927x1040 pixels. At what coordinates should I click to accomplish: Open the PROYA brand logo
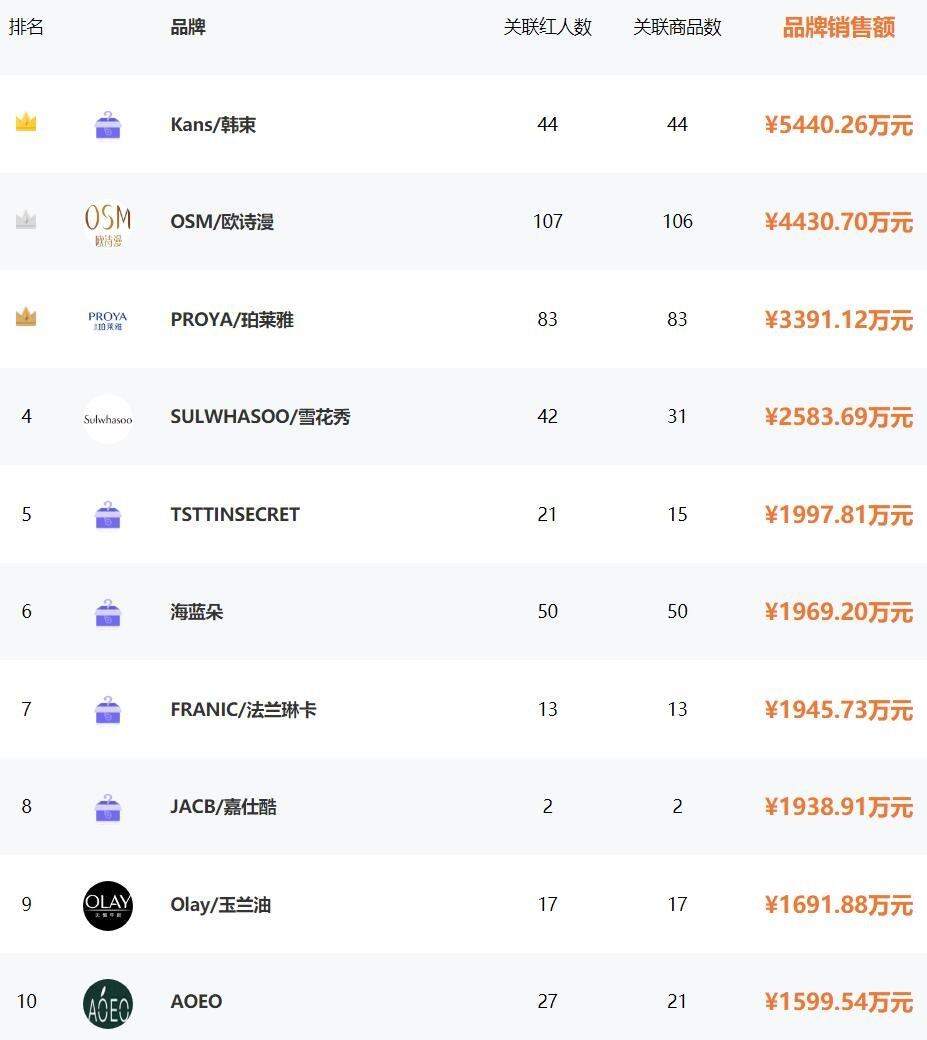pyautogui.click(x=107, y=320)
